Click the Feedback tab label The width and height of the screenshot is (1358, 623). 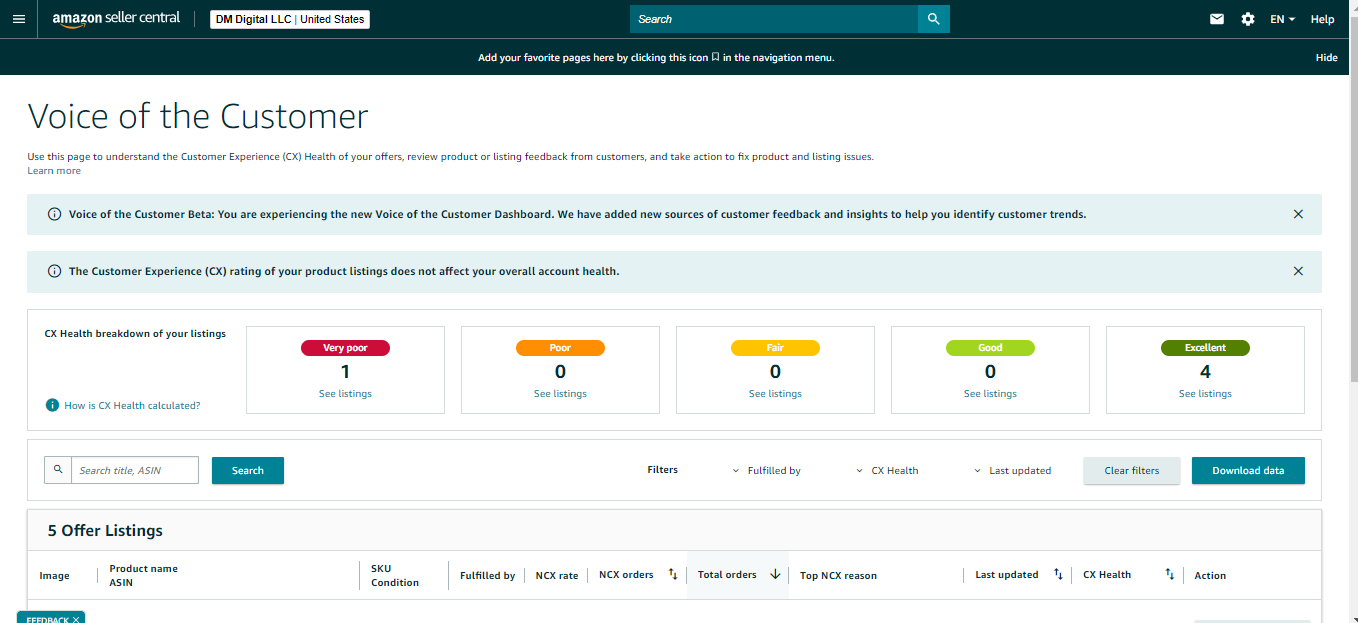(x=47, y=620)
